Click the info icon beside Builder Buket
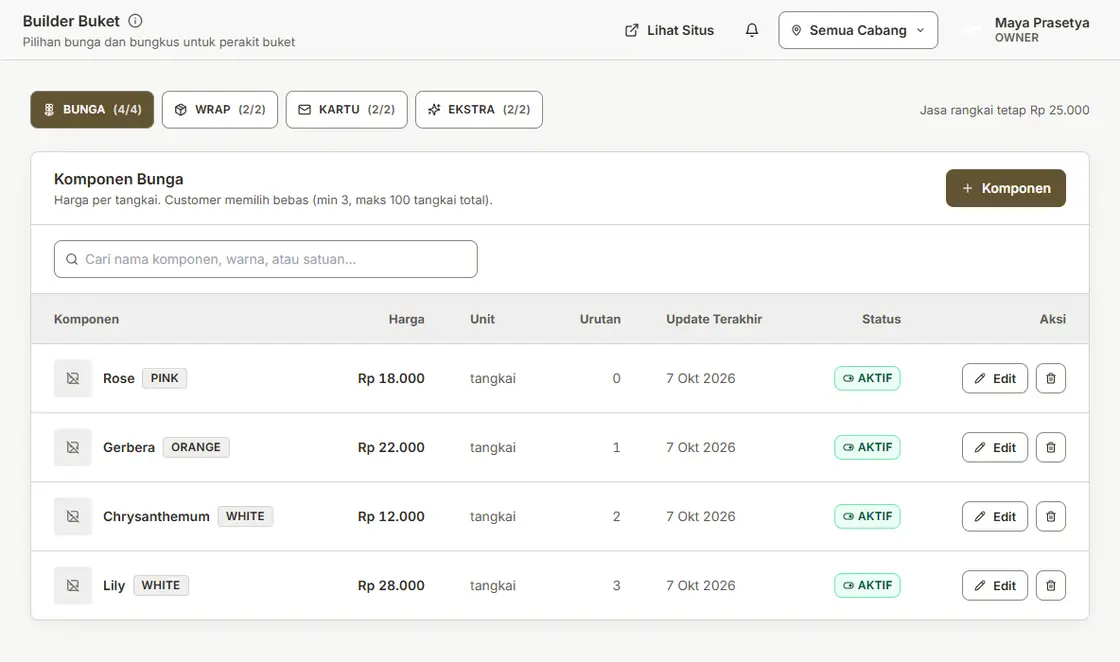The height and width of the screenshot is (662, 1120). tap(135, 21)
